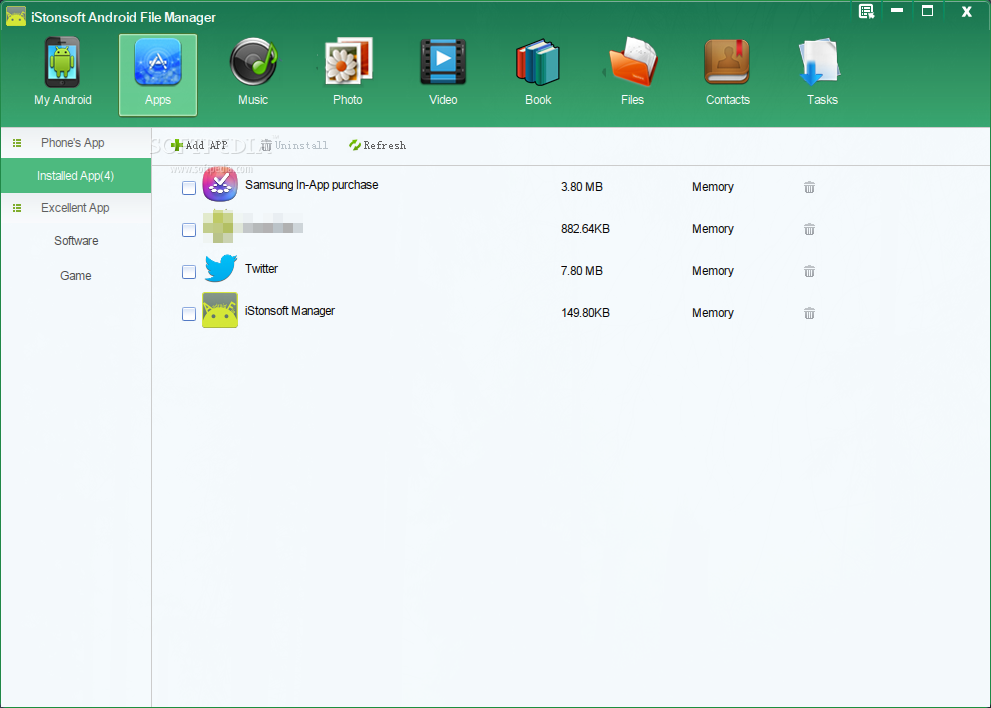Open the Game category in sidebar

(x=76, y=276)
